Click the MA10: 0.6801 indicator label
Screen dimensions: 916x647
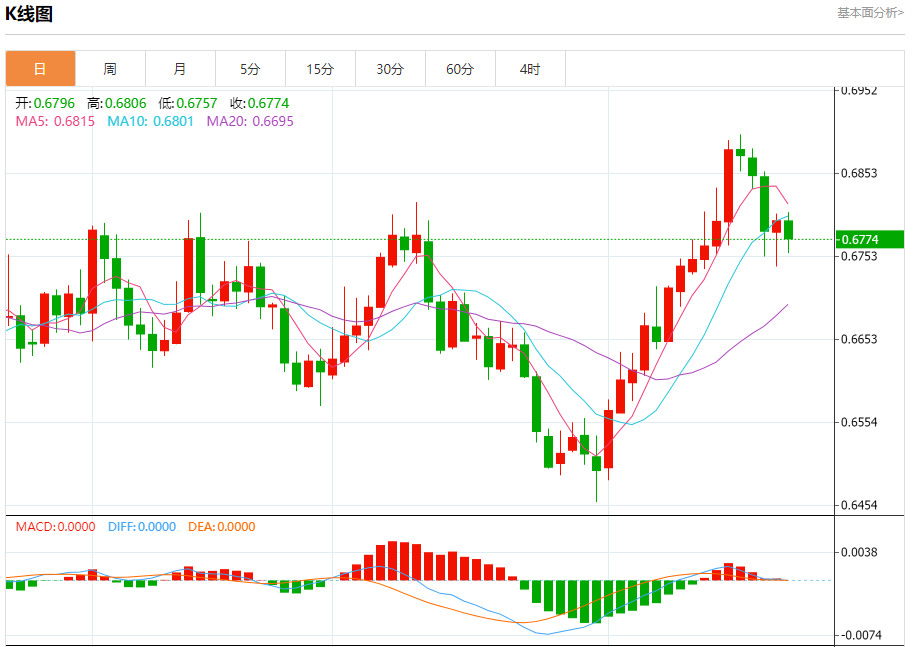[x=150, y=121]
